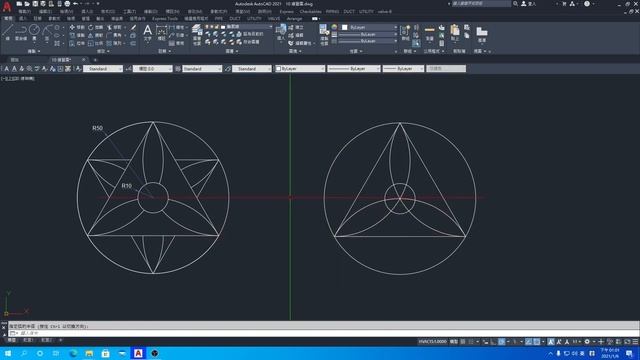Image resolution: width=640 pixels, height=360 pixels.
Task: Choose the Mirror tool
Action: pyautogui.click(x=95, y=35)
